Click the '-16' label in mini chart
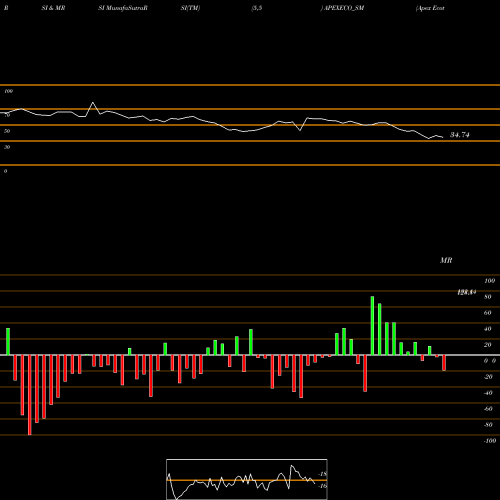This screenshot has width=500, height=500. pyautogui.click(x=323, y=486)
